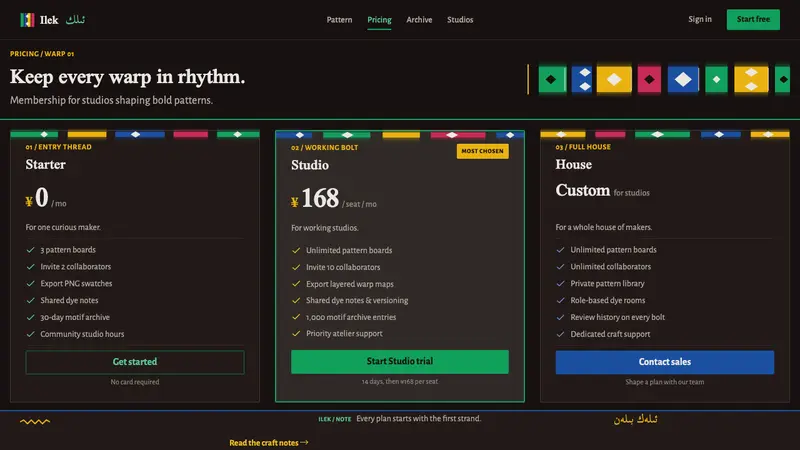Click the large yellow tile with one white diamond
Image resolution: width=800 pixels, height=450 pixels.
coord(614,79)
